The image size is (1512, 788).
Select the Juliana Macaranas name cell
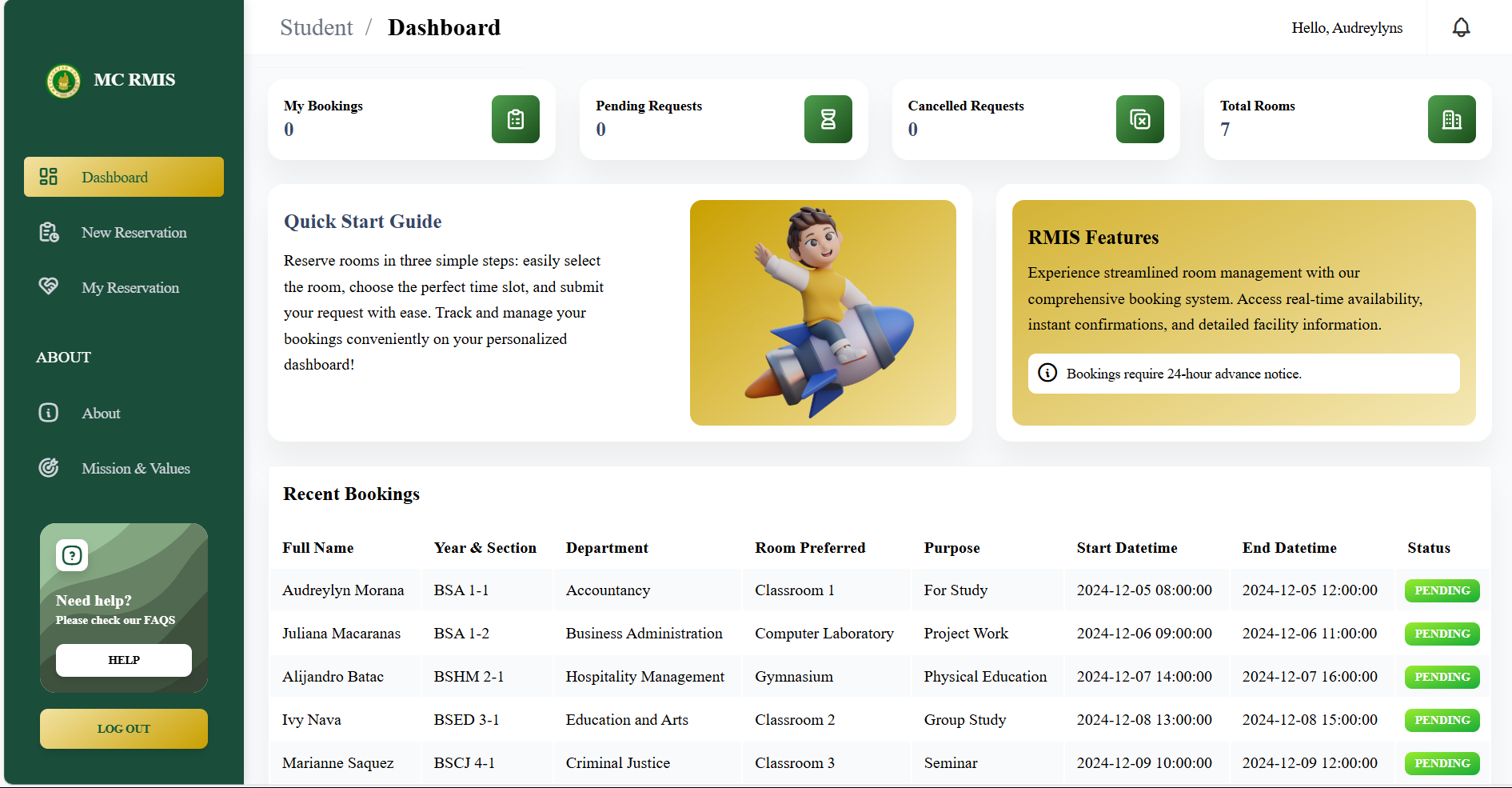point(344,634)
